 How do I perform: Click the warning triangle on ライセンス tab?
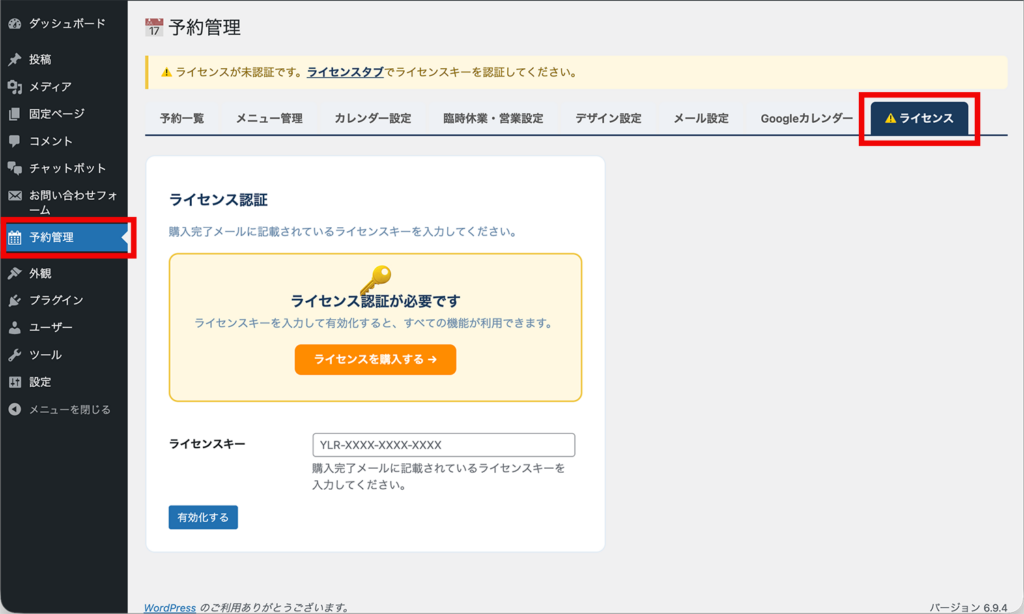(x=890, y=116)
